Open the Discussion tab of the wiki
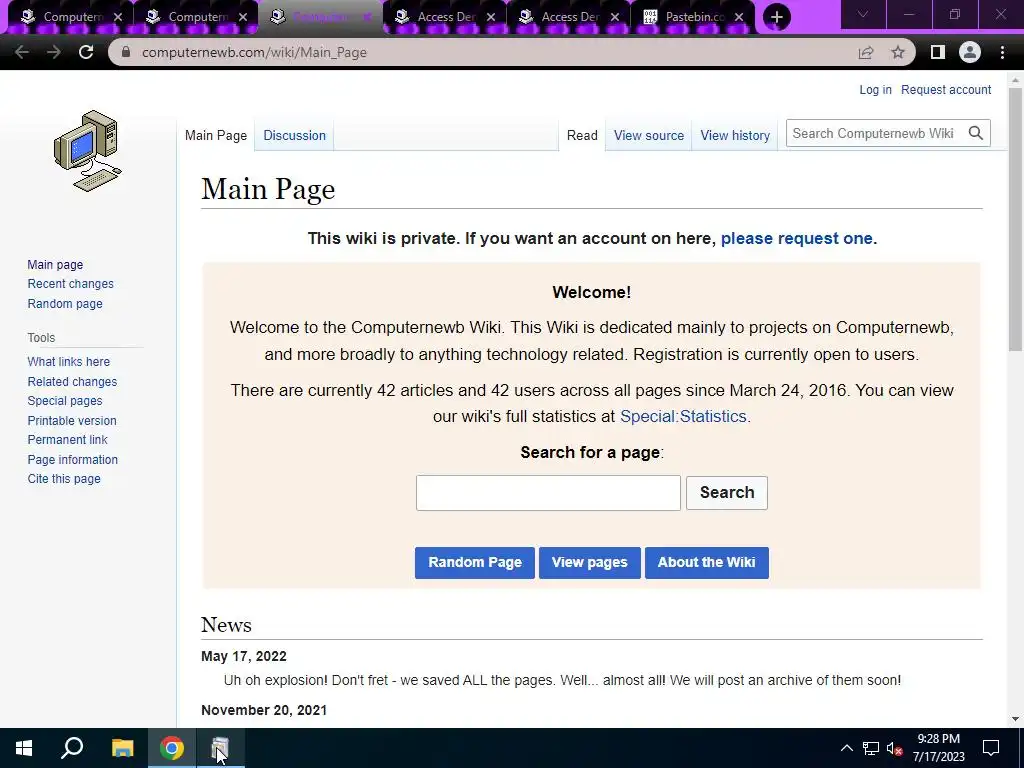Viewport: 1024px width, 768px height. [295, 135]
